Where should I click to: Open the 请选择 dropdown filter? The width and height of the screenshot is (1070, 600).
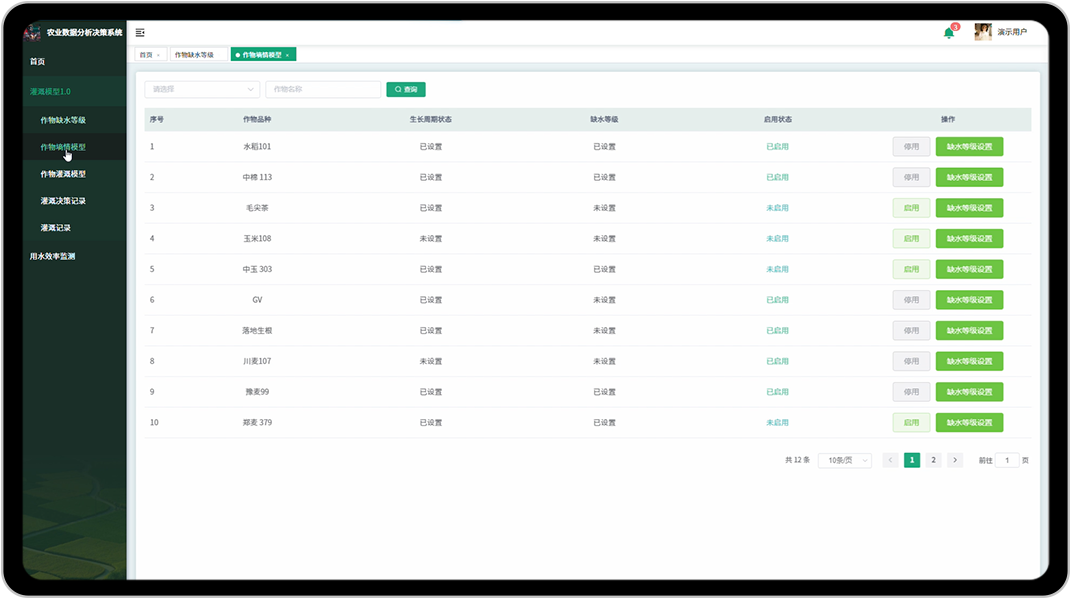pyautogui.click(x=202, y=89)
